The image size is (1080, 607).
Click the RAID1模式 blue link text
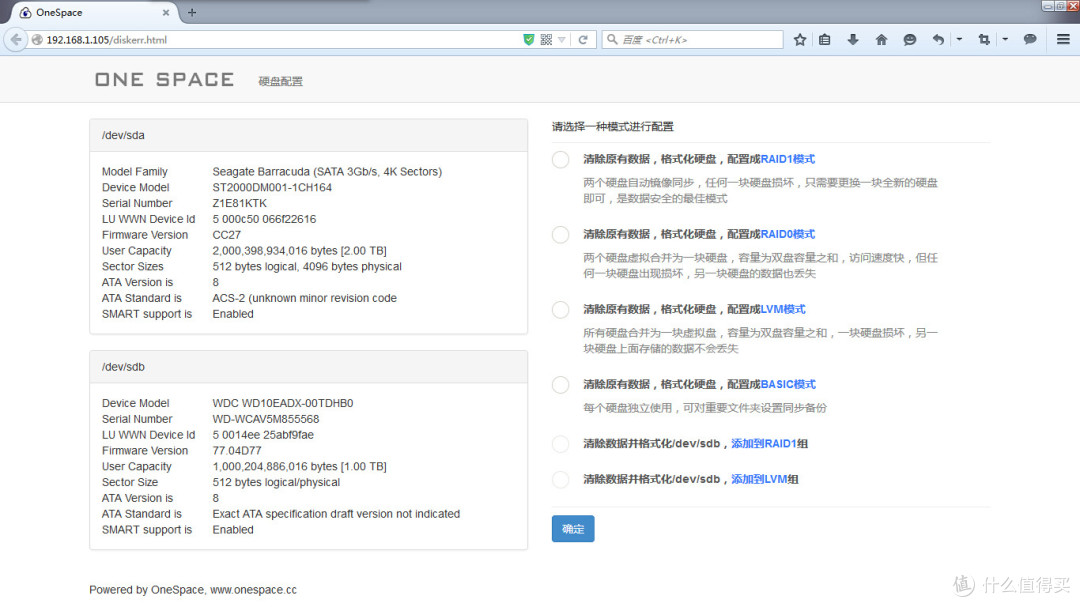click(x=787, y=159)
